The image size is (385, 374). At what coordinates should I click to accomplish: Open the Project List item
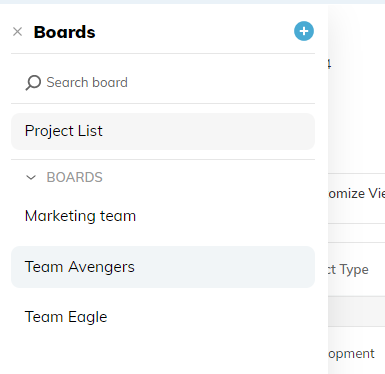(163, 131)
